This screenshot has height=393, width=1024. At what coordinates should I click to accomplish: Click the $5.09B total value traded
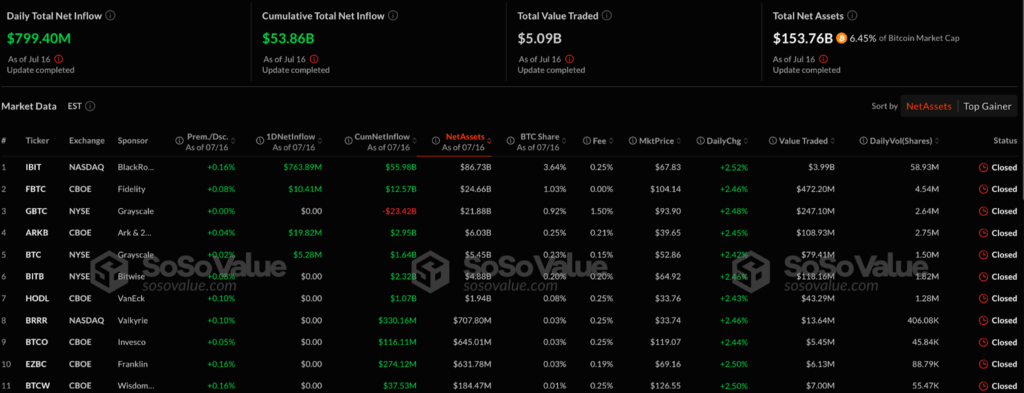pyautogui.click(x=539, y=39)
